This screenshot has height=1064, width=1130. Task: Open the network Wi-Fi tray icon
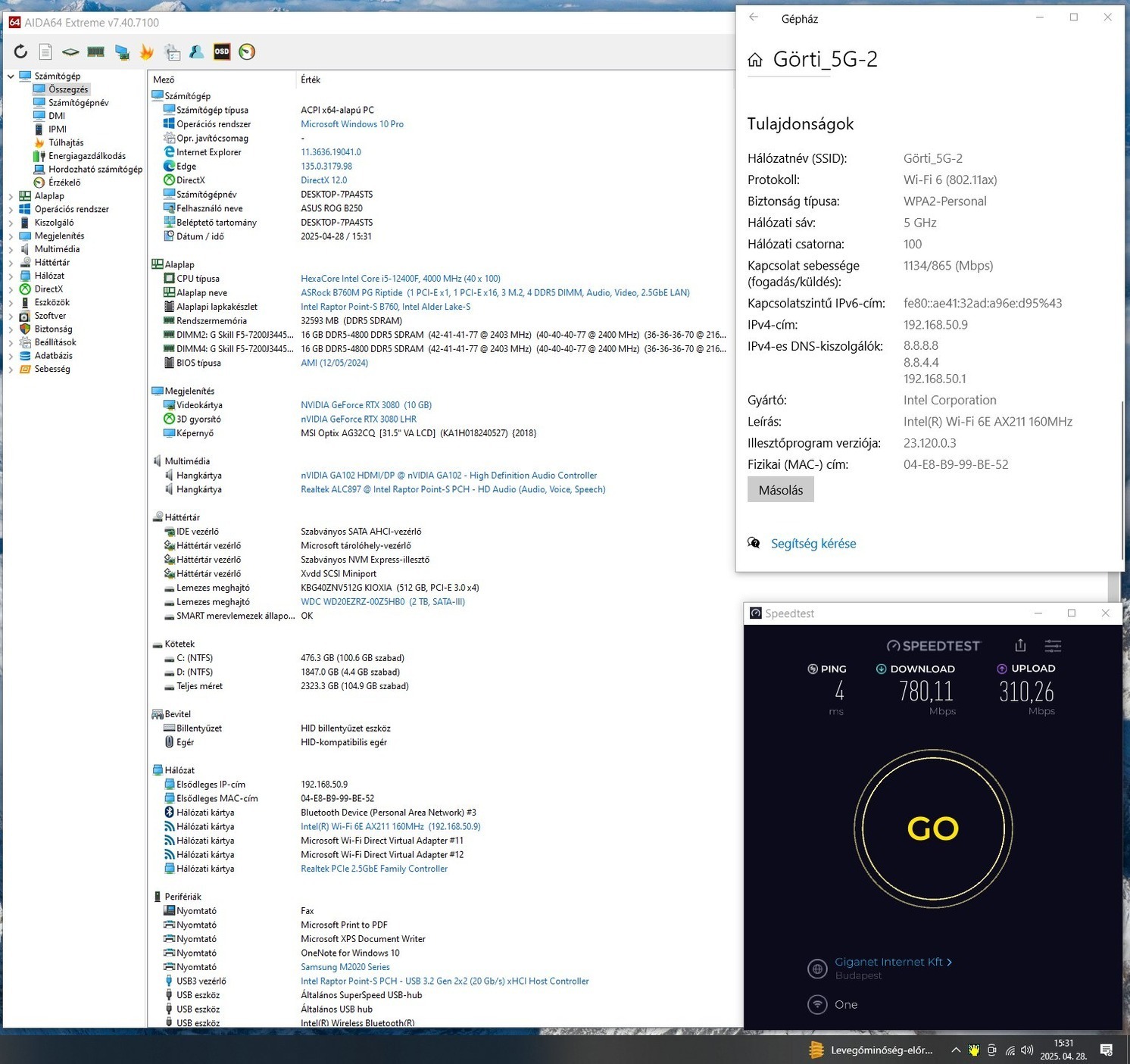pyautogui.click(x=1010, y=1050)
